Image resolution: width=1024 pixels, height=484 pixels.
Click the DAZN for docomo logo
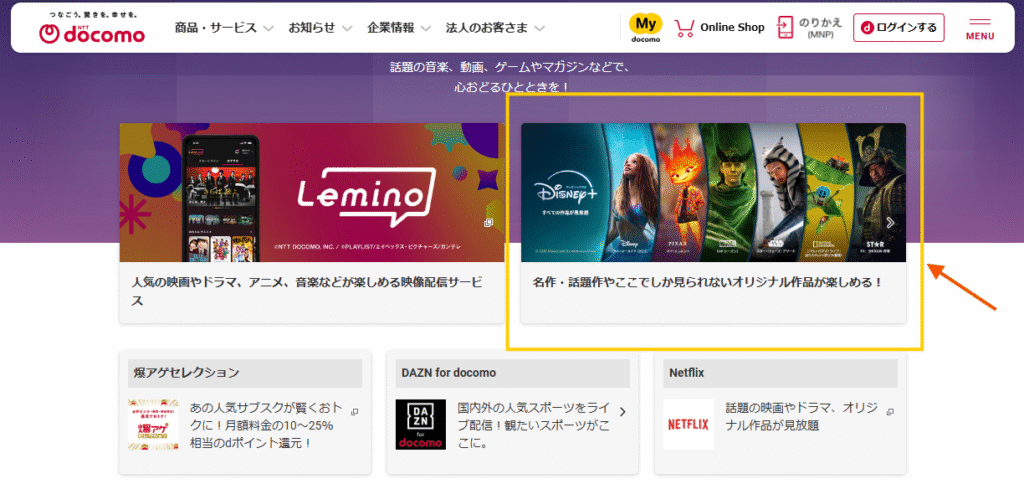(420, 424)
